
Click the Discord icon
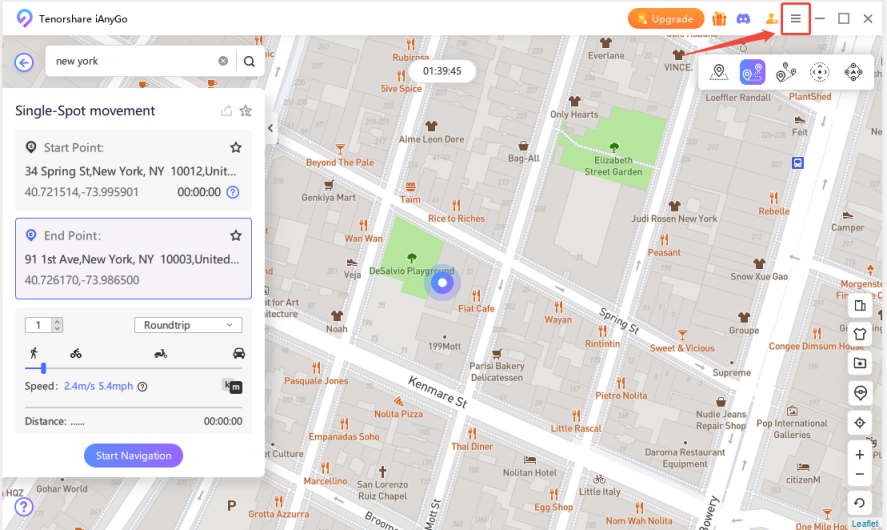click(x=744, y=19)
